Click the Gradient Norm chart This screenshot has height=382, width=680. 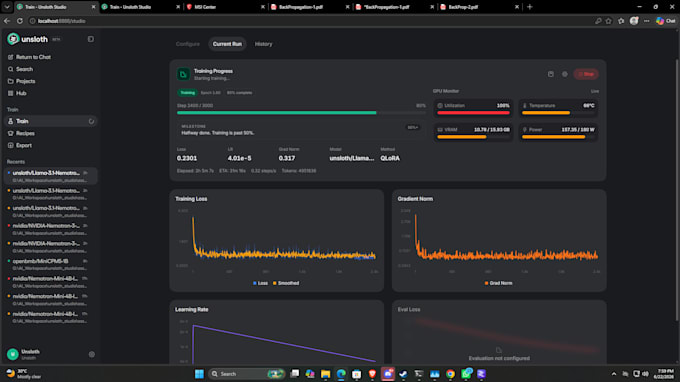(499, 241)
